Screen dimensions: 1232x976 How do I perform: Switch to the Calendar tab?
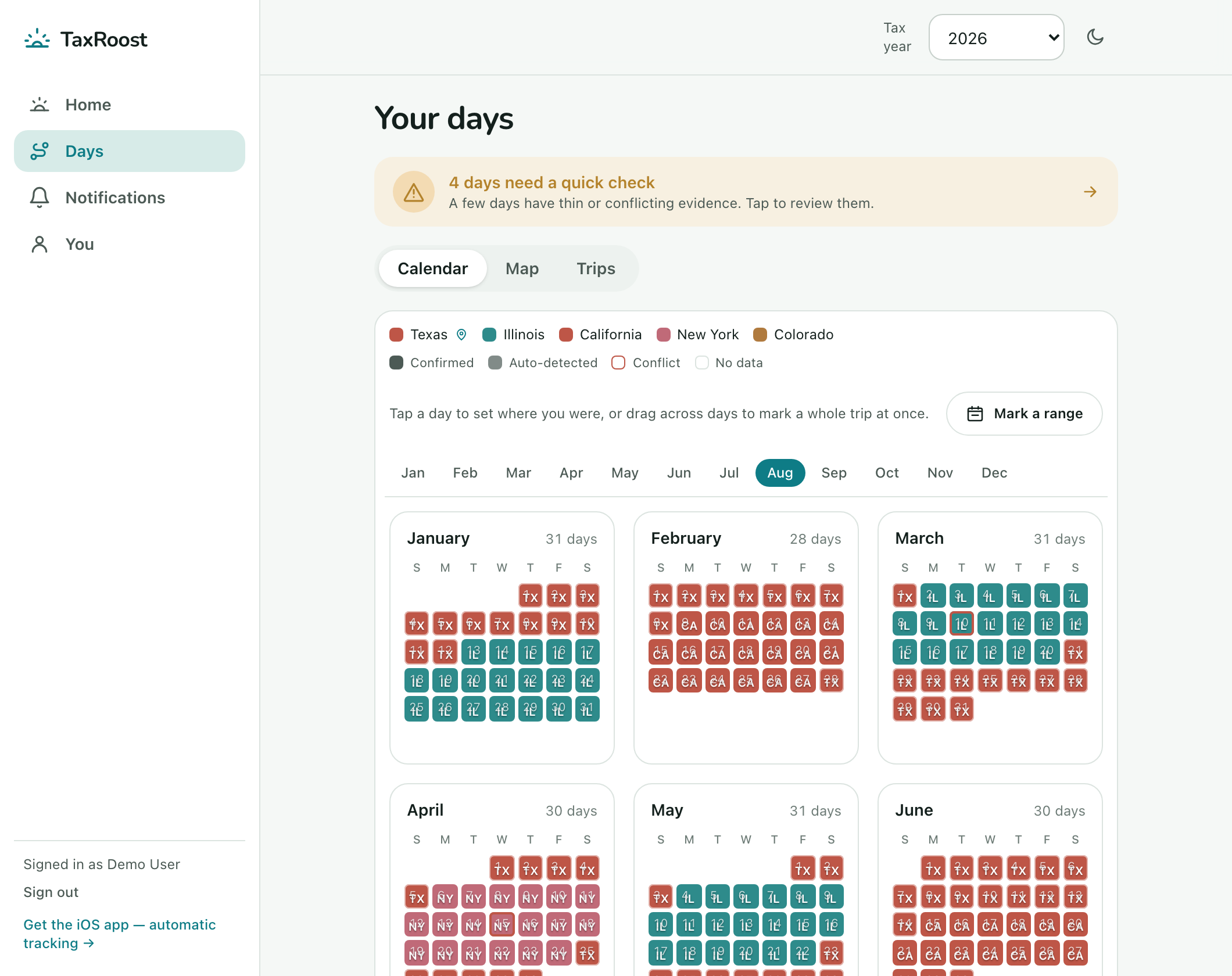tap(432, 268)
